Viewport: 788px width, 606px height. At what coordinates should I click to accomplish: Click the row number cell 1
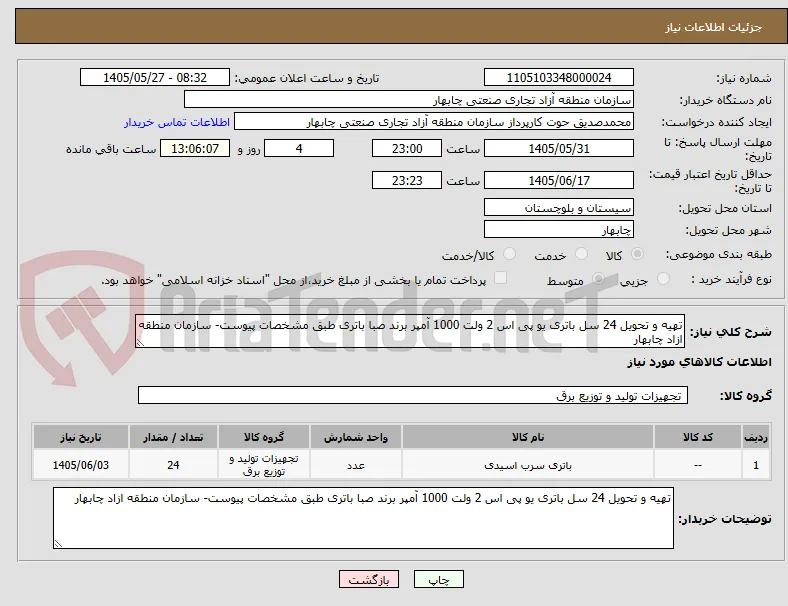[x=756, y=465]
